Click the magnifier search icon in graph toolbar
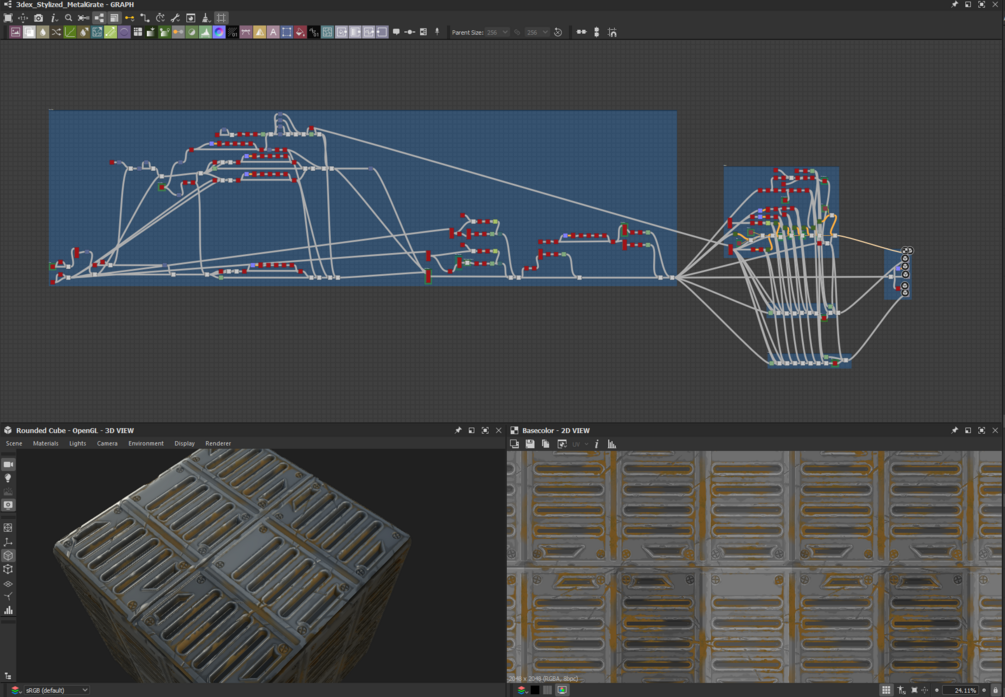This screenshot has width=1005, height=697. click(68, 18)
